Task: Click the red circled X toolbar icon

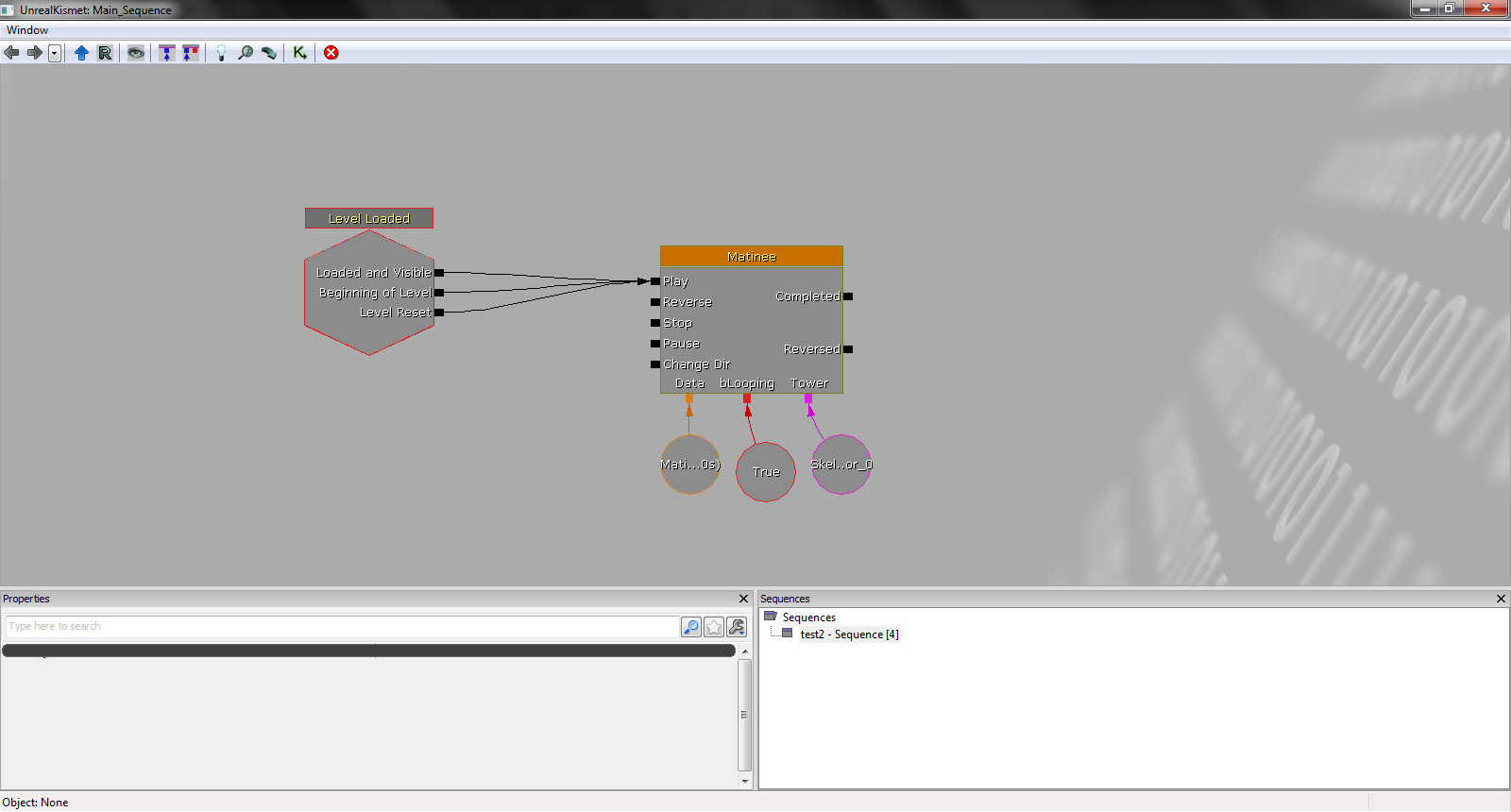Action: (x=331, y=53)
